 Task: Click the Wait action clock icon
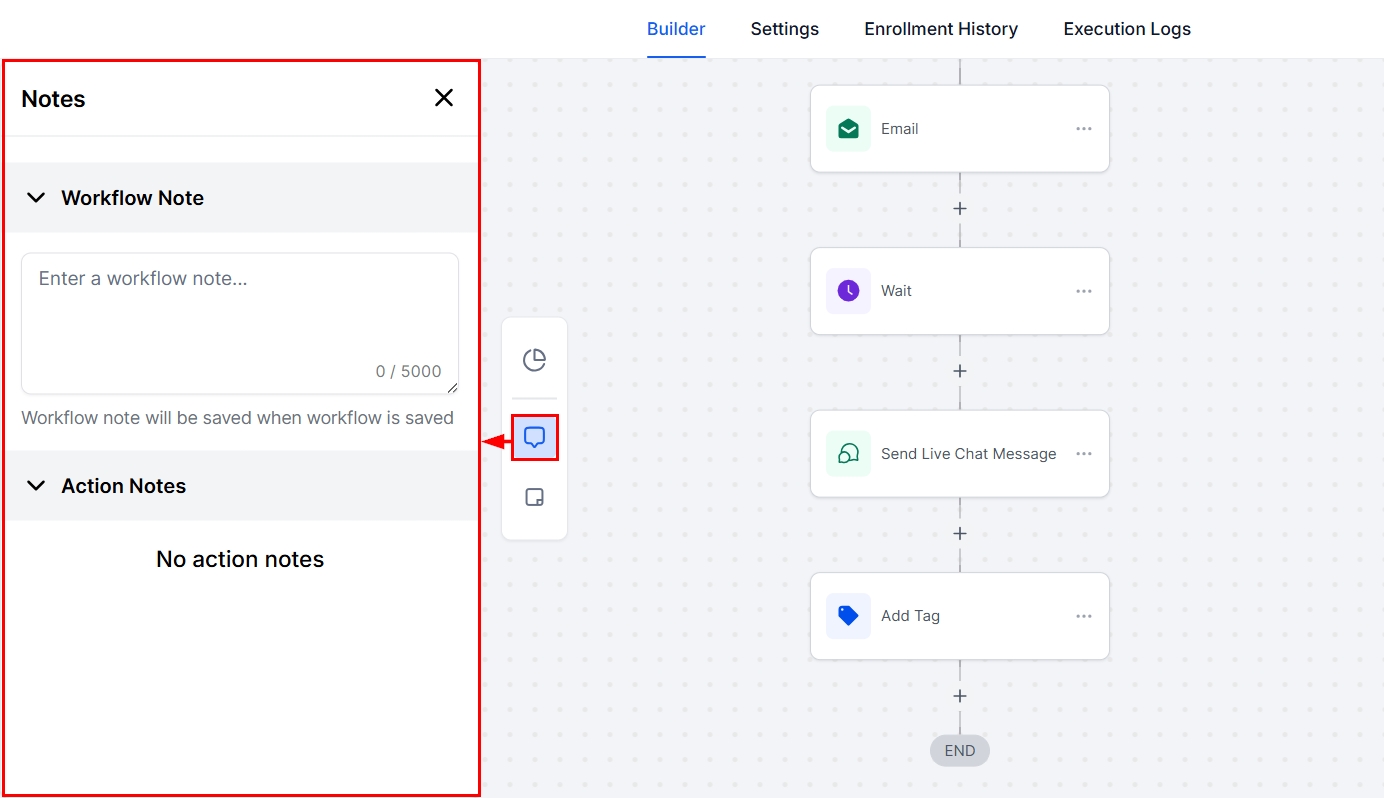tap(848, 291)
